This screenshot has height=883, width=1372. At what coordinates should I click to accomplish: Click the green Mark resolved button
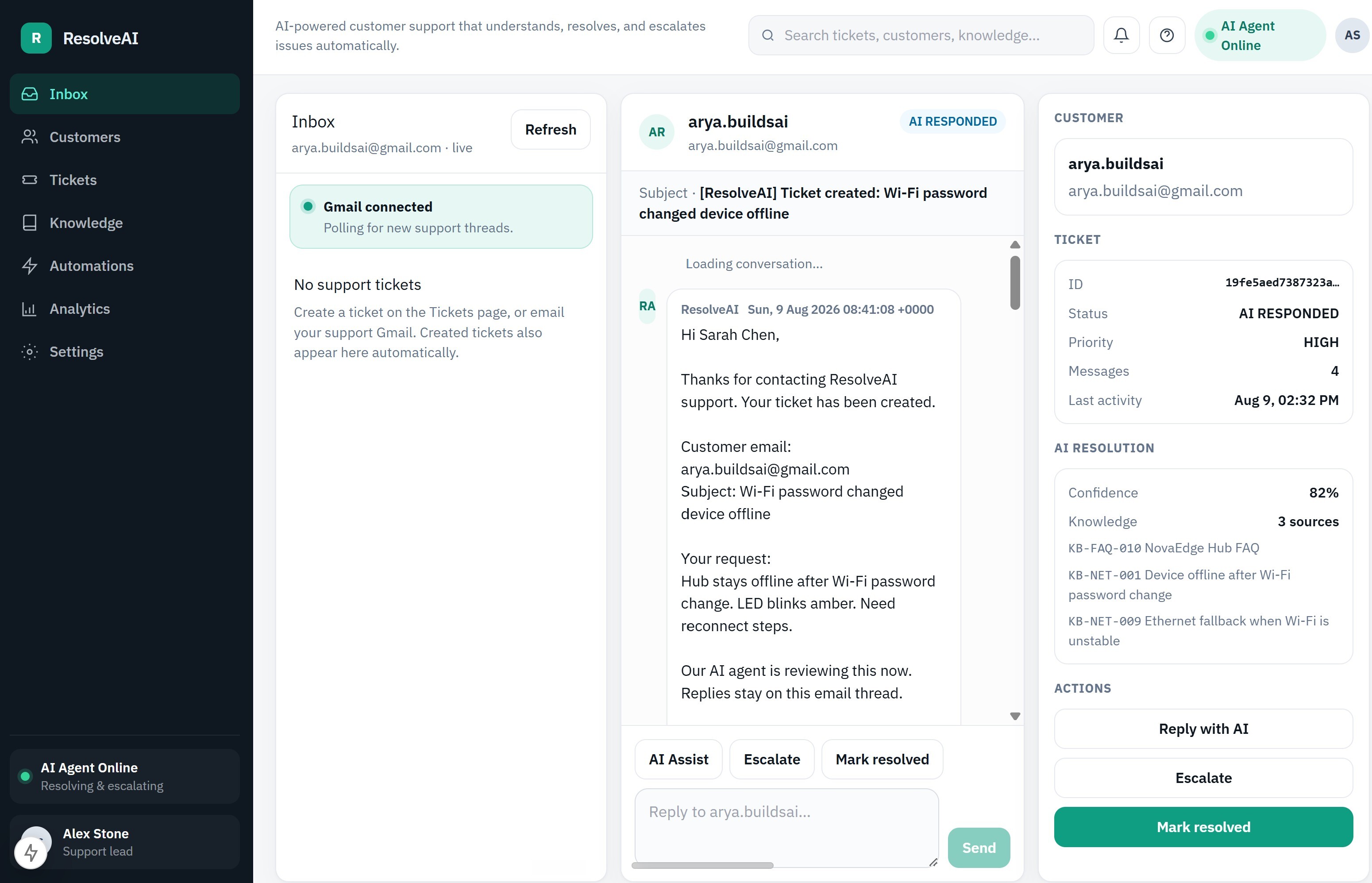pos(1203,827)
